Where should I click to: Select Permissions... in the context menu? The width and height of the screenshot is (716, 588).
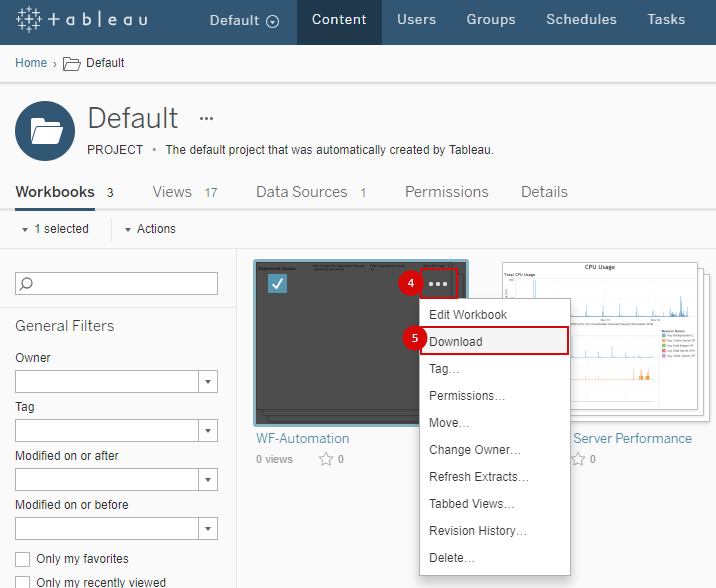[495, 396]
